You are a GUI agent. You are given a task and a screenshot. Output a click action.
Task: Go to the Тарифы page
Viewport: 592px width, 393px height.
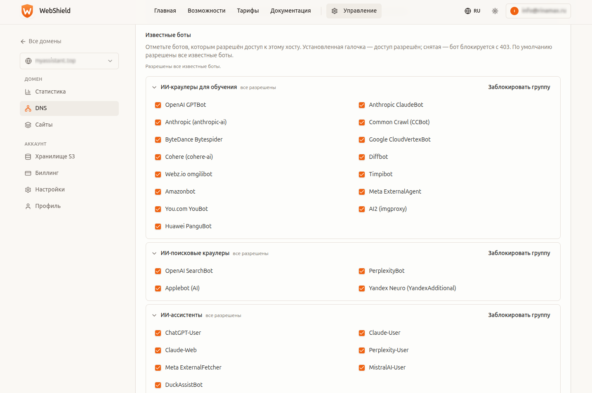pos(248,11)
